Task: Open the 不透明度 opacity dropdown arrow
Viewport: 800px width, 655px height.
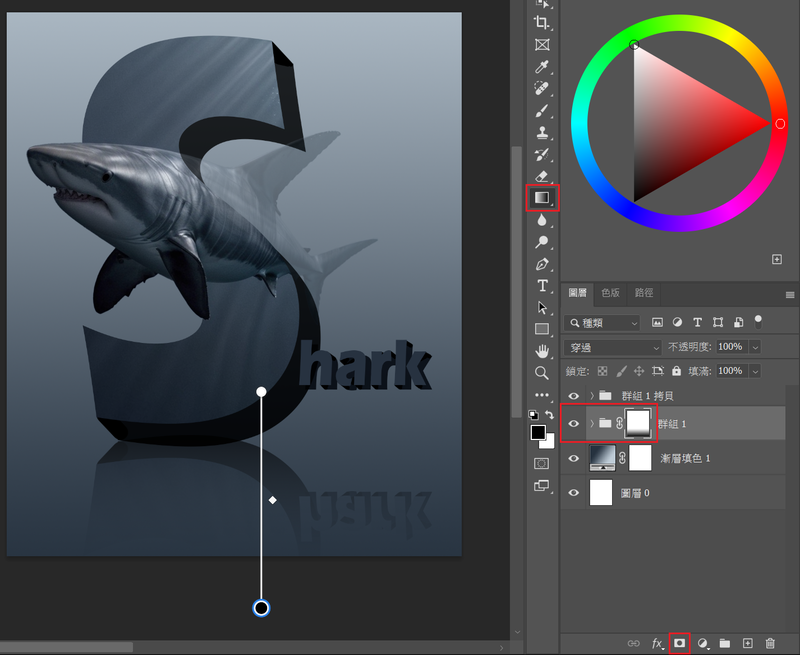Action: (755, 347)
